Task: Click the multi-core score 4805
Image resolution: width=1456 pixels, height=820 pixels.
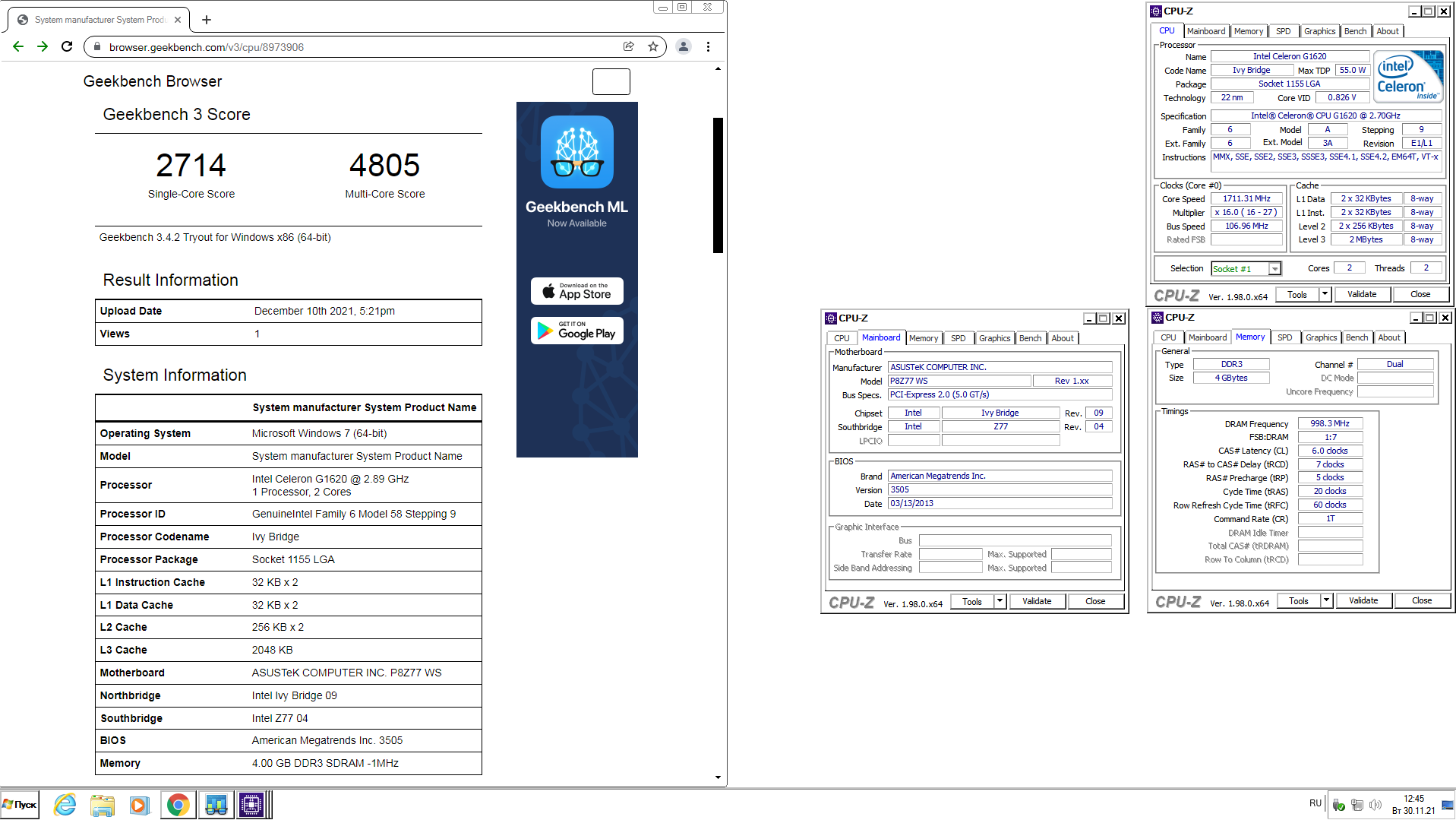Action: (385, 165)
